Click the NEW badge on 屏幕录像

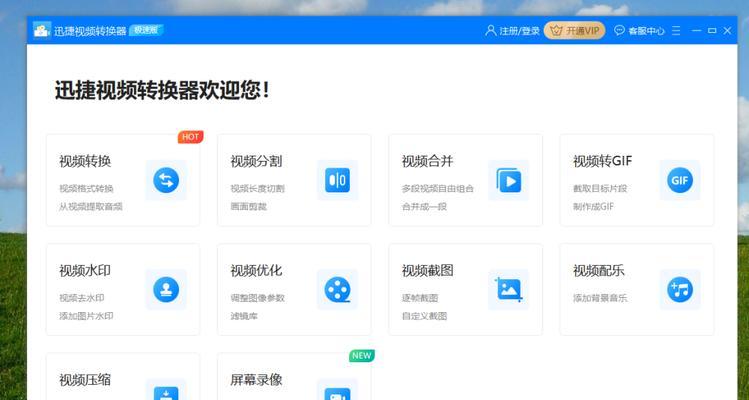362,356
